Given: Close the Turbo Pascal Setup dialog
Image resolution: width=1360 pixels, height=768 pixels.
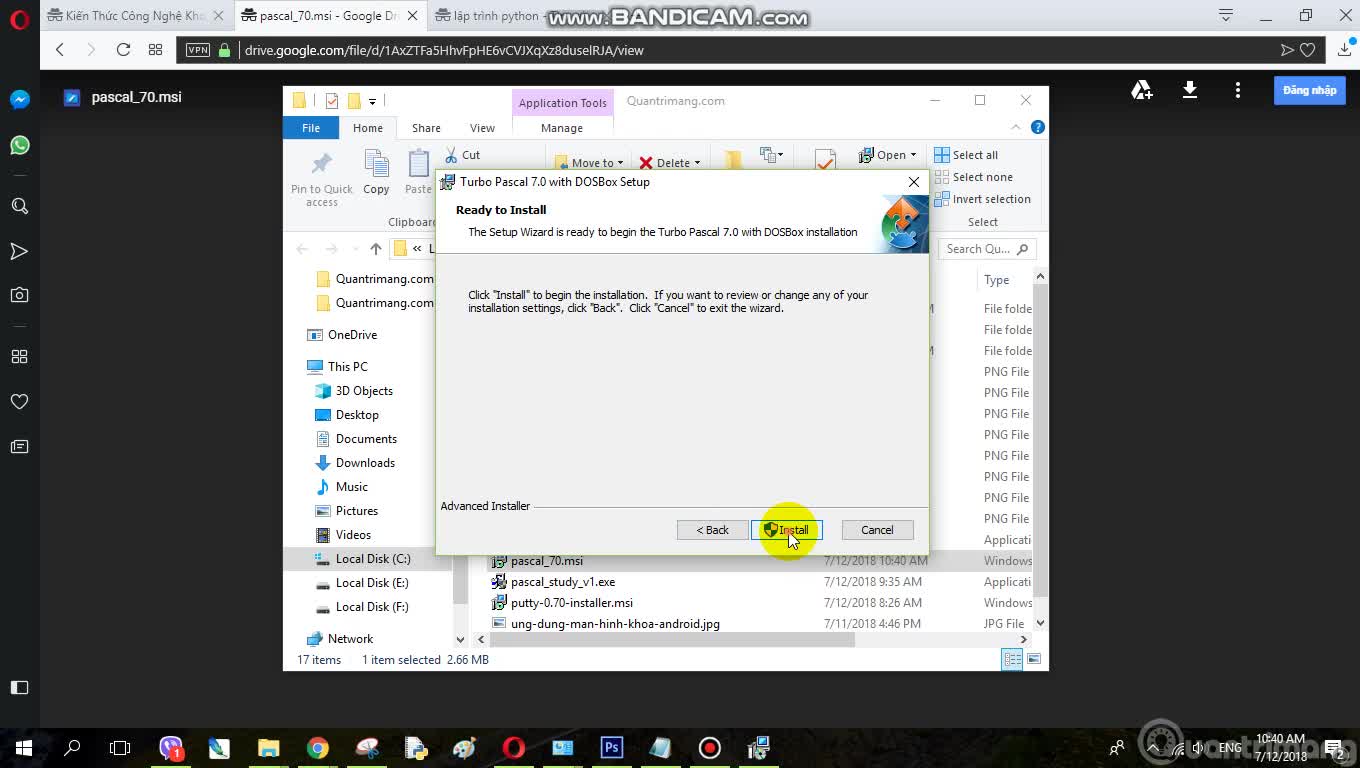Looking at the screenshot, I should (913, 182).
